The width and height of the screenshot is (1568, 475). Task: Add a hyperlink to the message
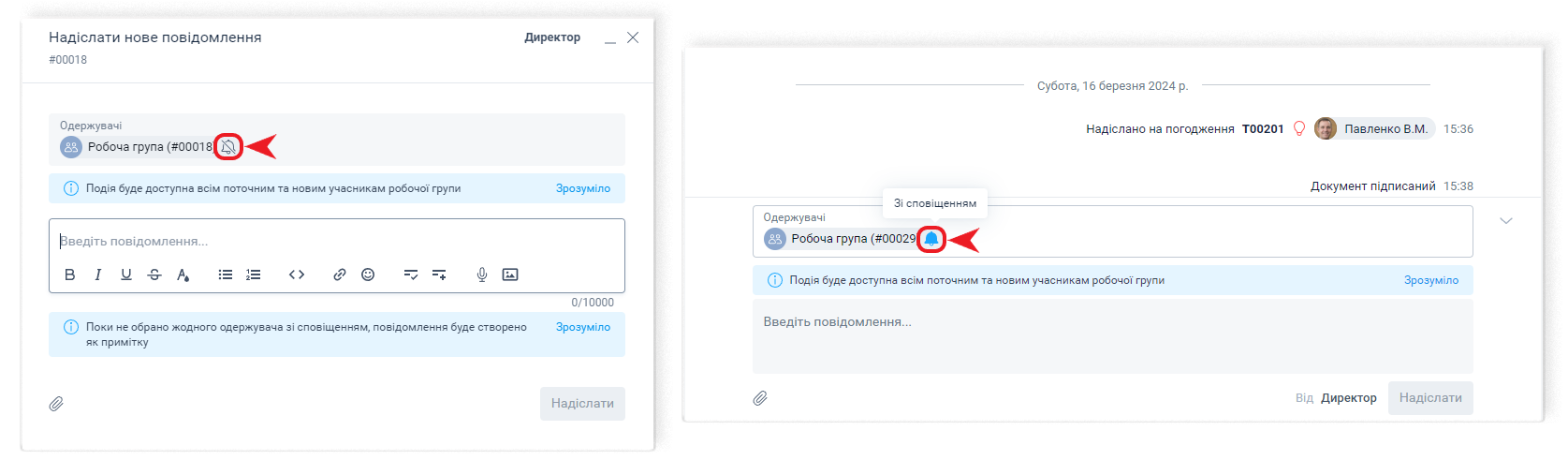click(340, 275)
